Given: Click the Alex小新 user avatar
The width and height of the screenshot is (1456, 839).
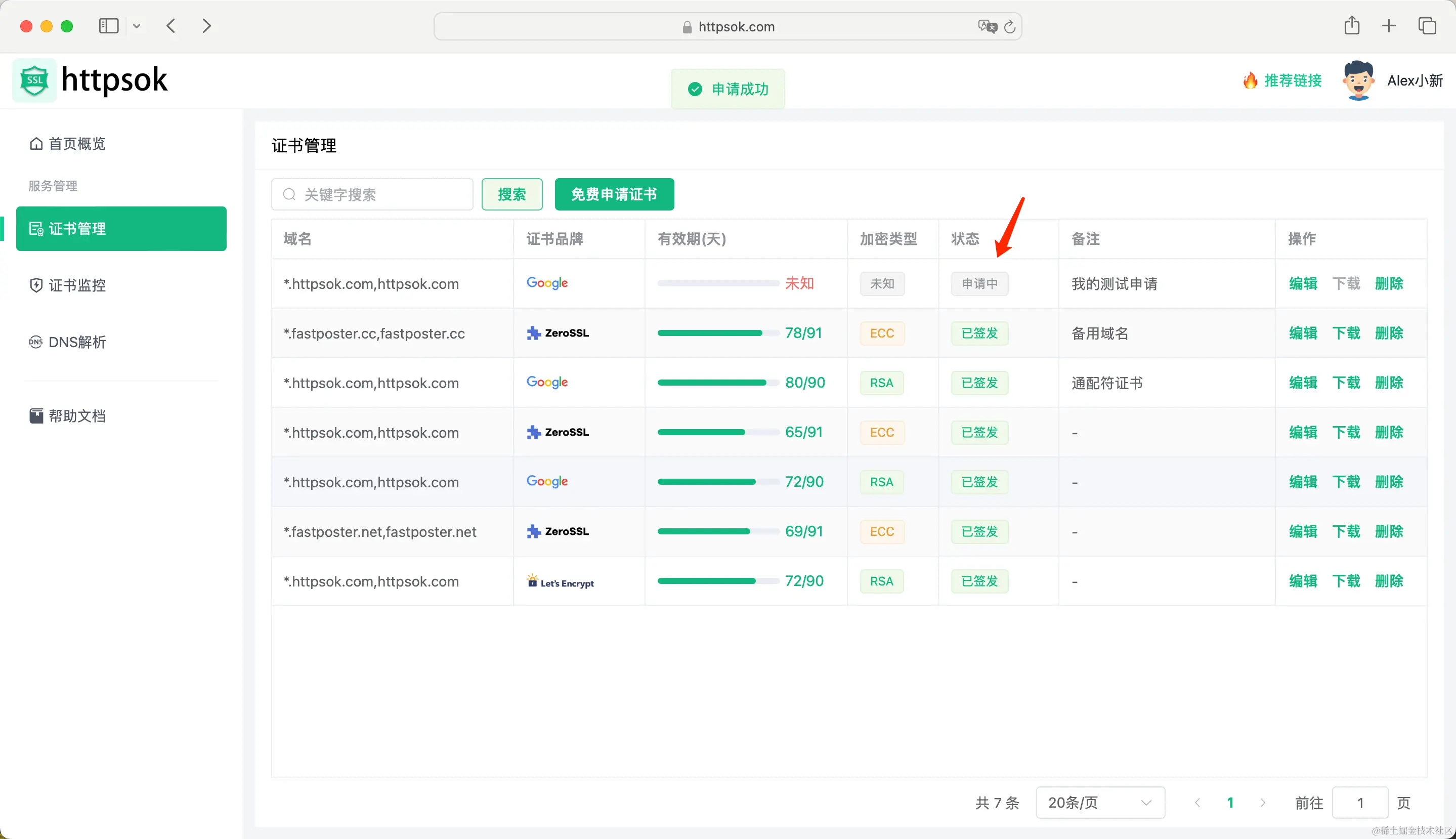Looking at the screenshot, I should pos(1358,80).
